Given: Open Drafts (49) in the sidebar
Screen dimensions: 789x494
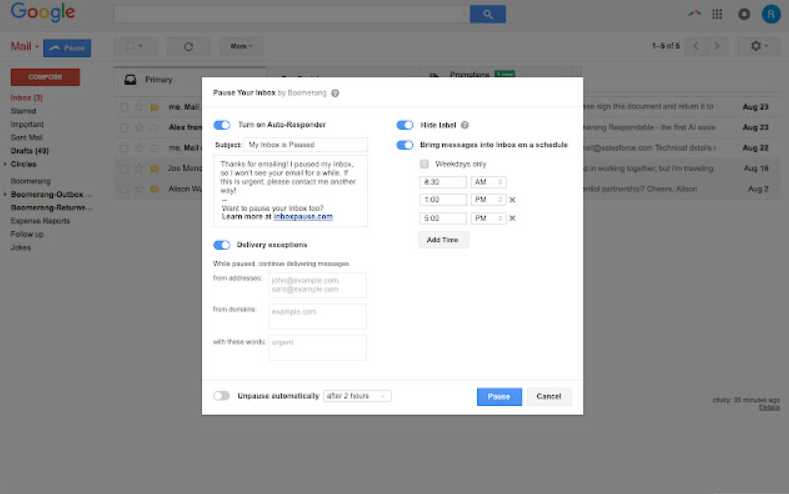Looking at the screenshot, I should pyautogui.click(x=30, y=150).
